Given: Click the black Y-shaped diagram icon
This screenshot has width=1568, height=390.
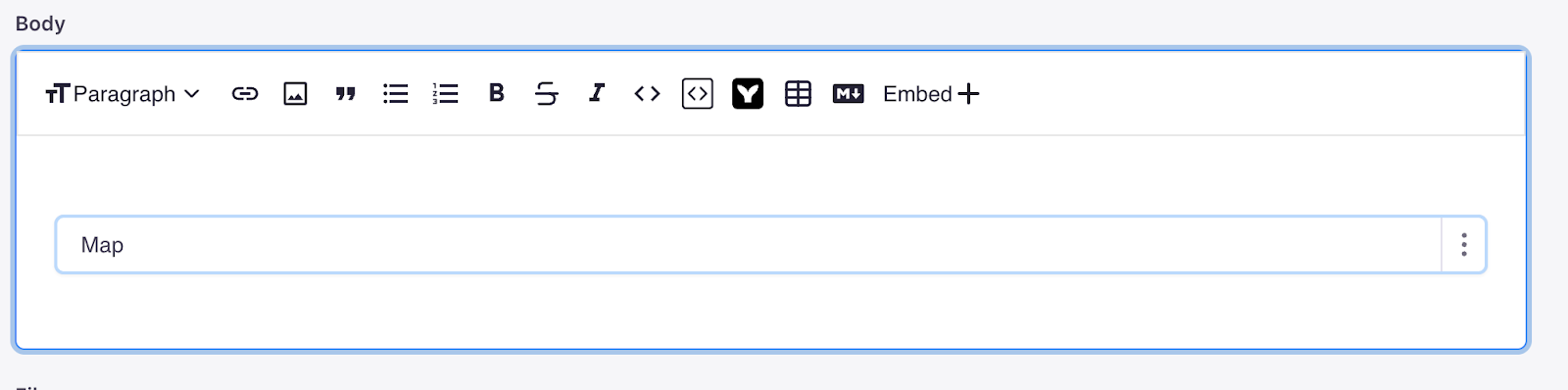Looking at the screenshot, I should (748, 94).
